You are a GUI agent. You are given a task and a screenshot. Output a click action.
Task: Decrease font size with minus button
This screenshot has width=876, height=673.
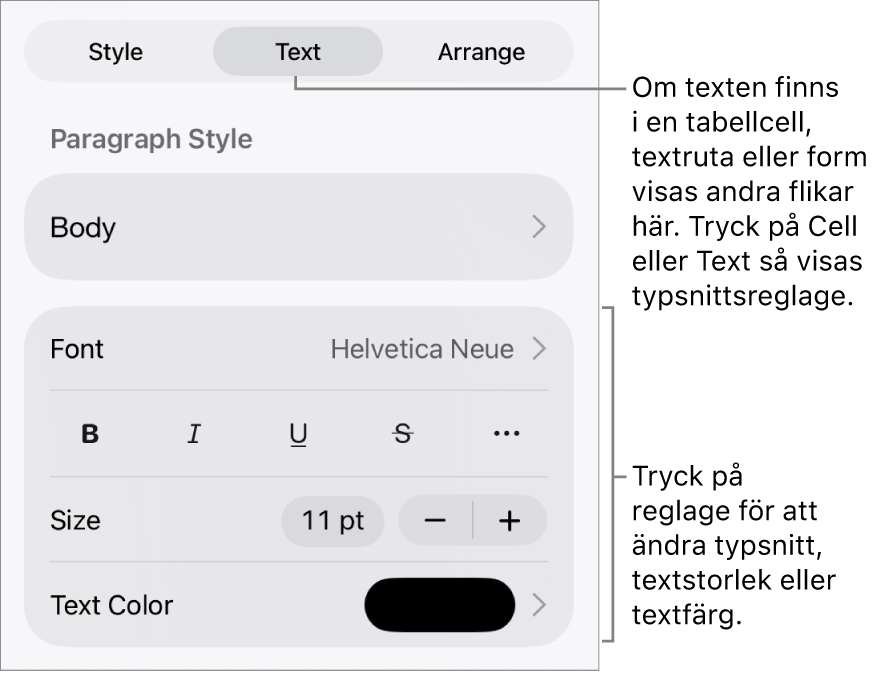(x=435, y=521)
